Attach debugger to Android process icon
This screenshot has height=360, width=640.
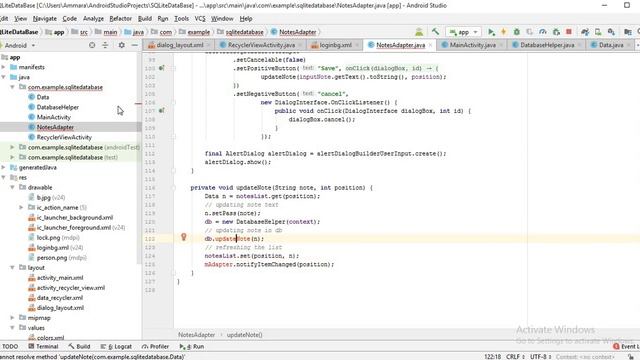pyautogui.click(x=556, y=32)
